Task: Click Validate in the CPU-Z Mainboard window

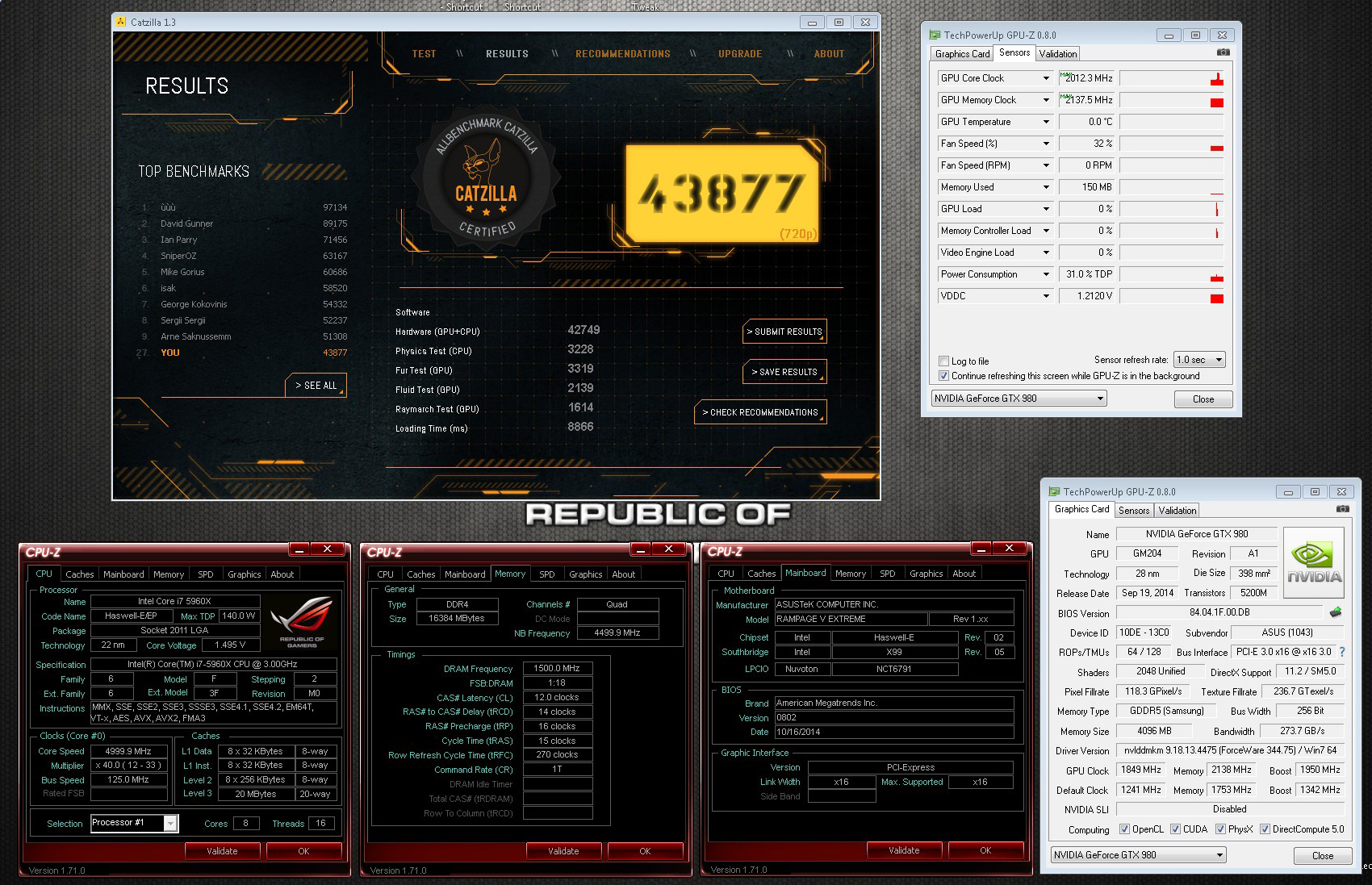Action: 904,850
